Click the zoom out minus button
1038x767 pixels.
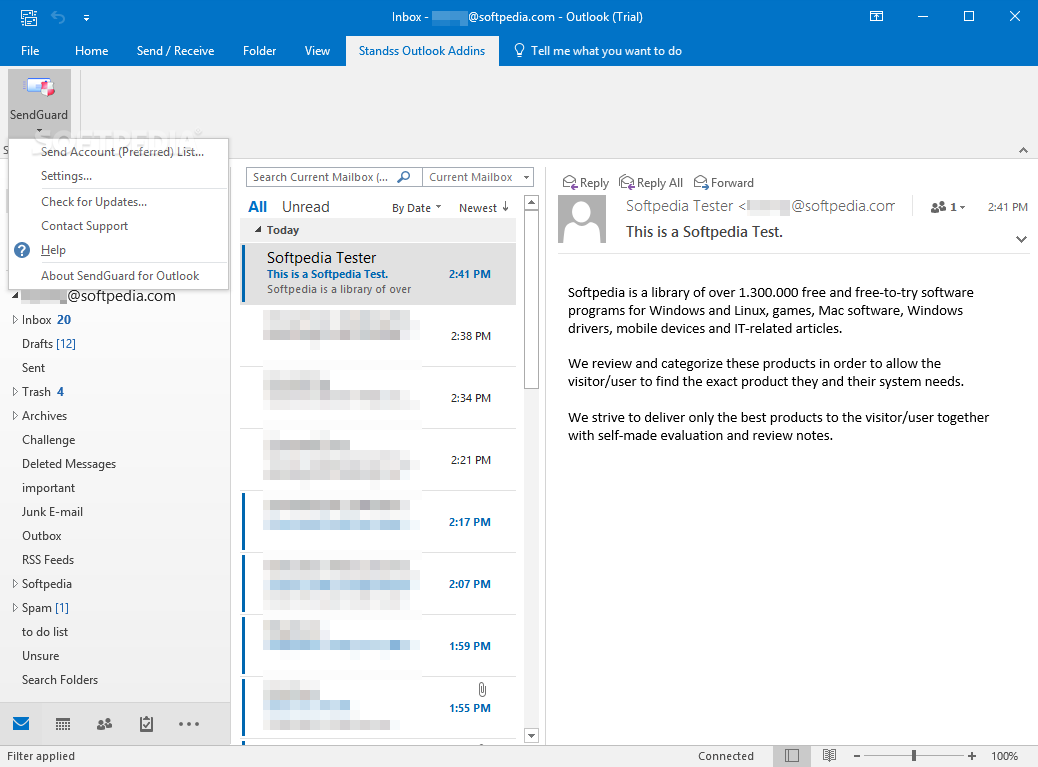[857, 756]
